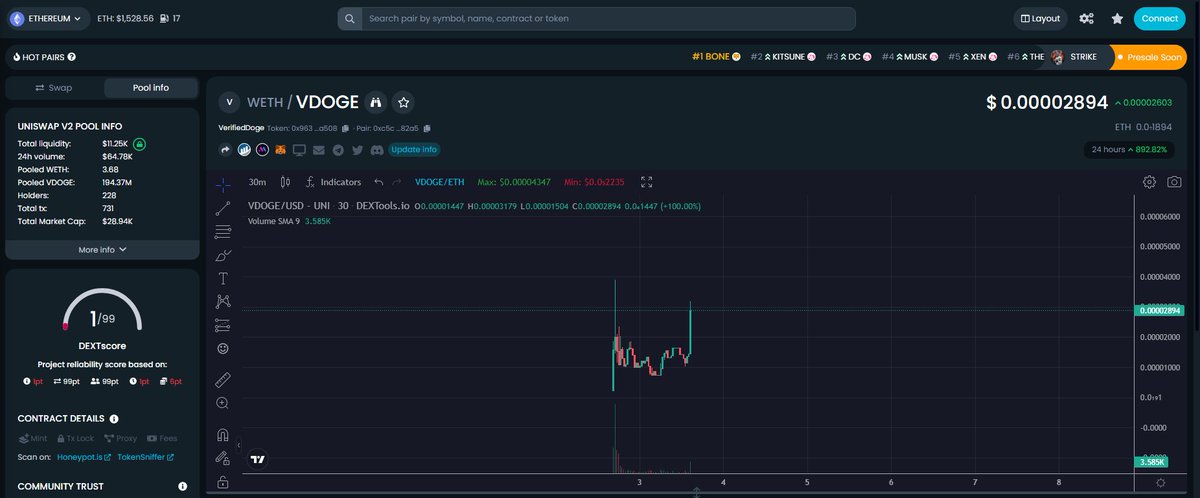Select the text annotation tool
The image size is (1200, 498).
tap(223, 278)
